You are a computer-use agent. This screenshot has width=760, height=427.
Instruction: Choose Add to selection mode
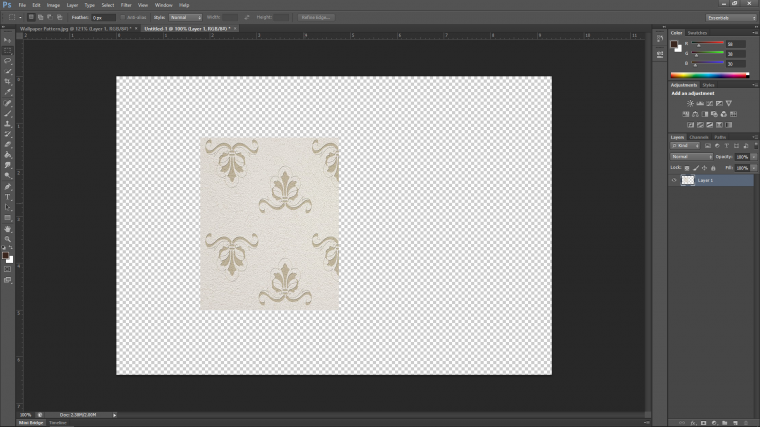point(40,17)
